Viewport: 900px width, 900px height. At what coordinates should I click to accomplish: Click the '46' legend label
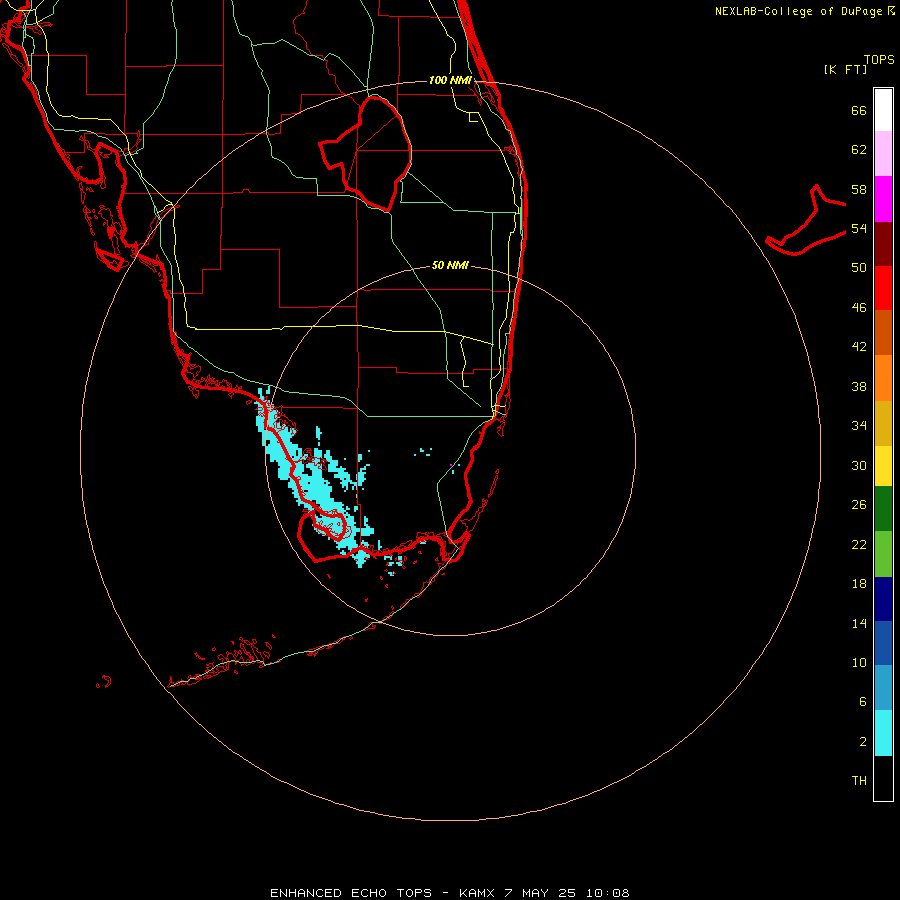click(859, 308)
